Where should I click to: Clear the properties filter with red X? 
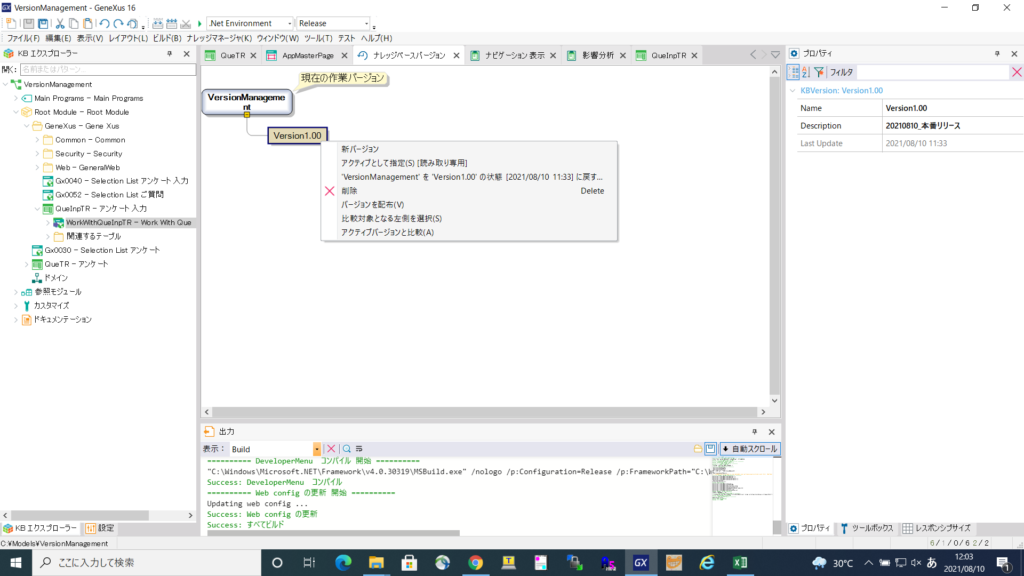point(1017,72)
